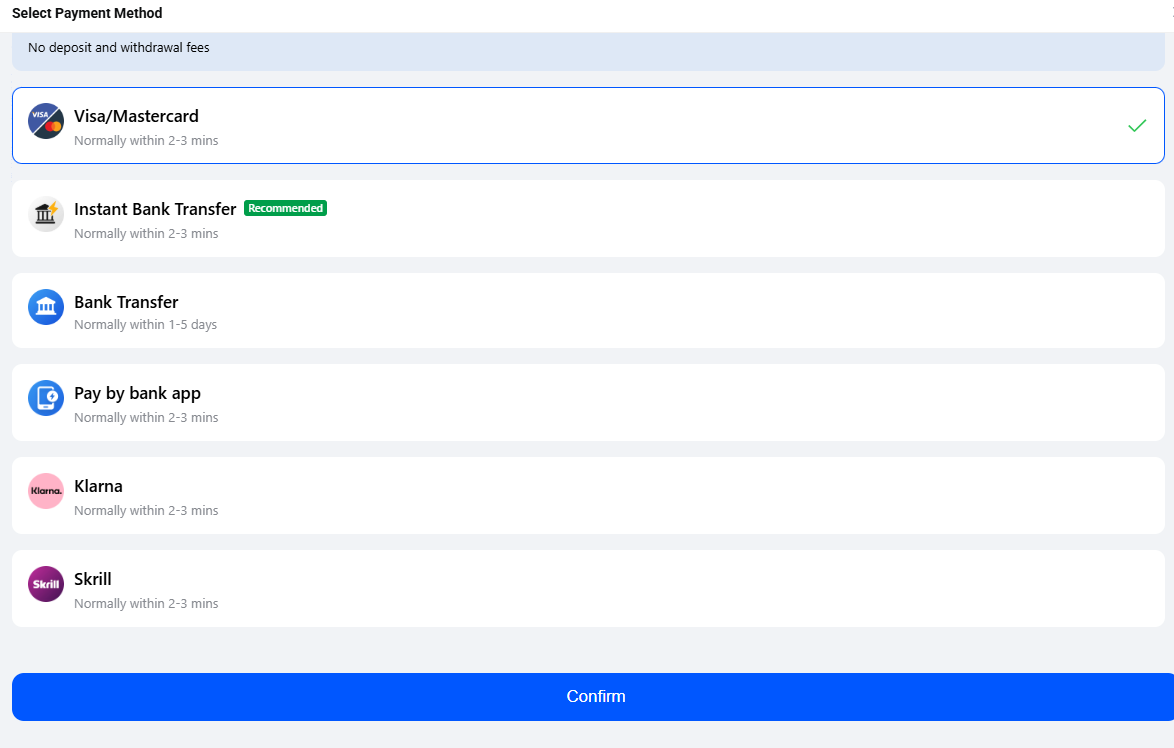Click the Pay by bank app phone icon

pyautogui.click(x=46, y=398)
